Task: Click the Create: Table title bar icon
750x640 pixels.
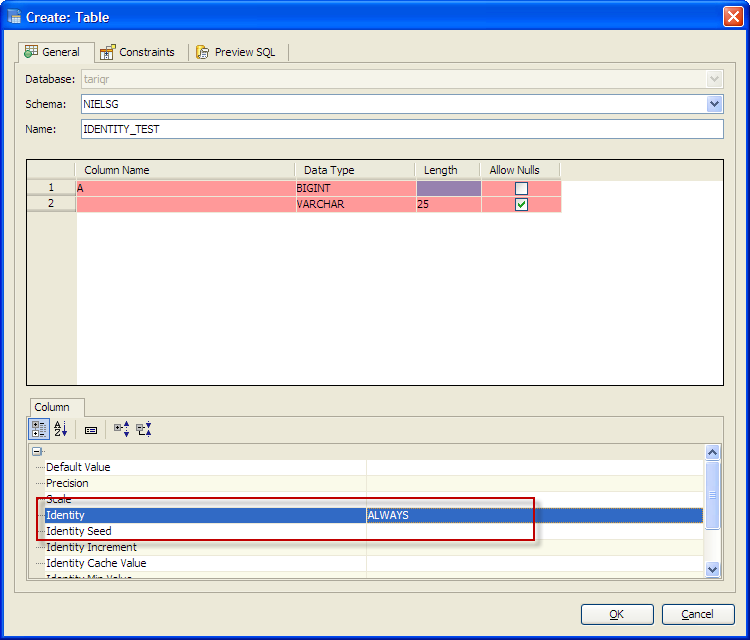Action: [14, 17]
